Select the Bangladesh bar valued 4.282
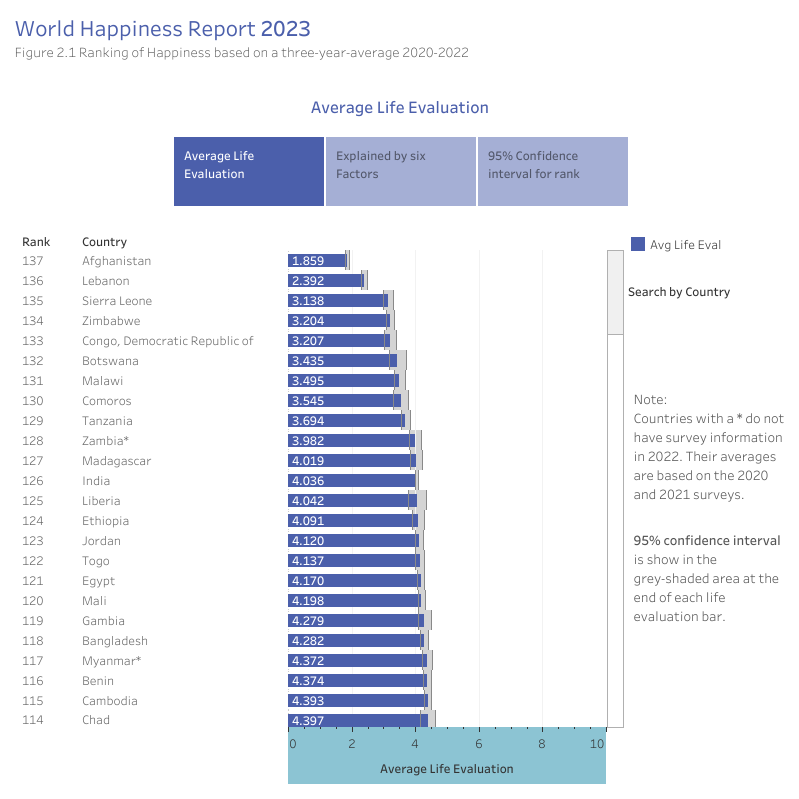The height and width of the screenshot is (799, 799). [x=355, y=641]
